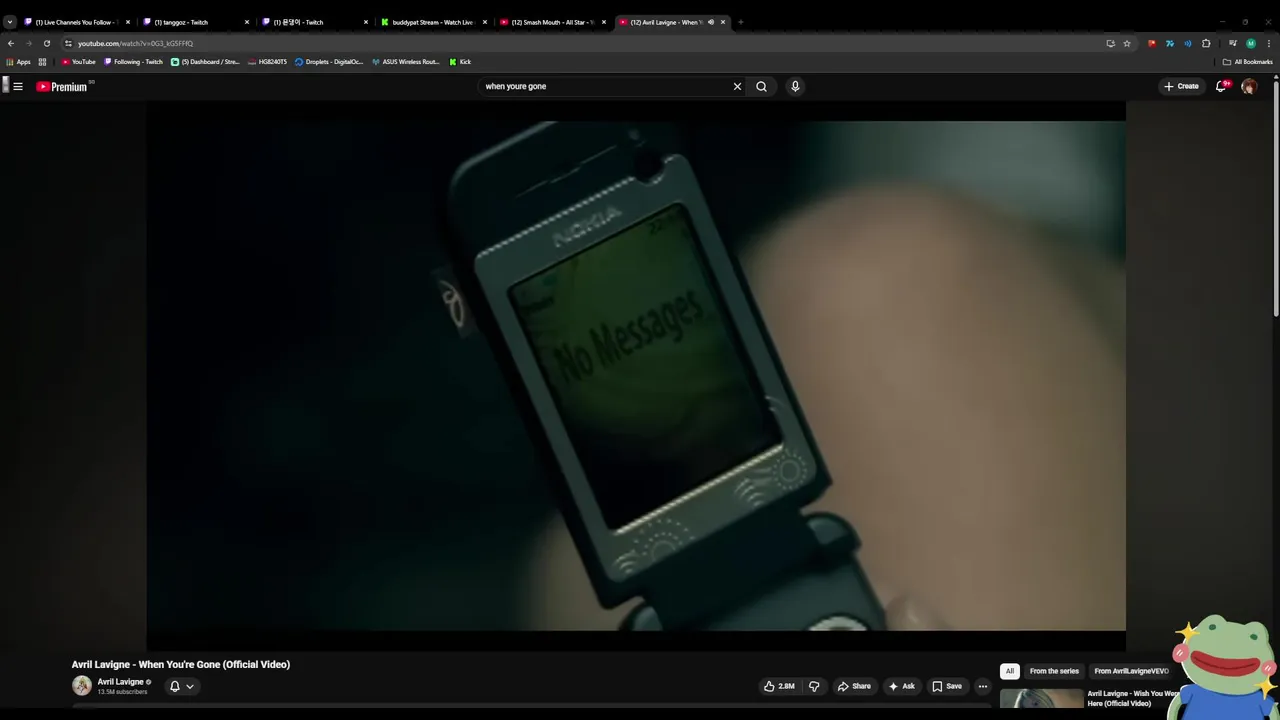Open the media controls toolbar icon
1280x720 pixels.
coord(1233,43)
